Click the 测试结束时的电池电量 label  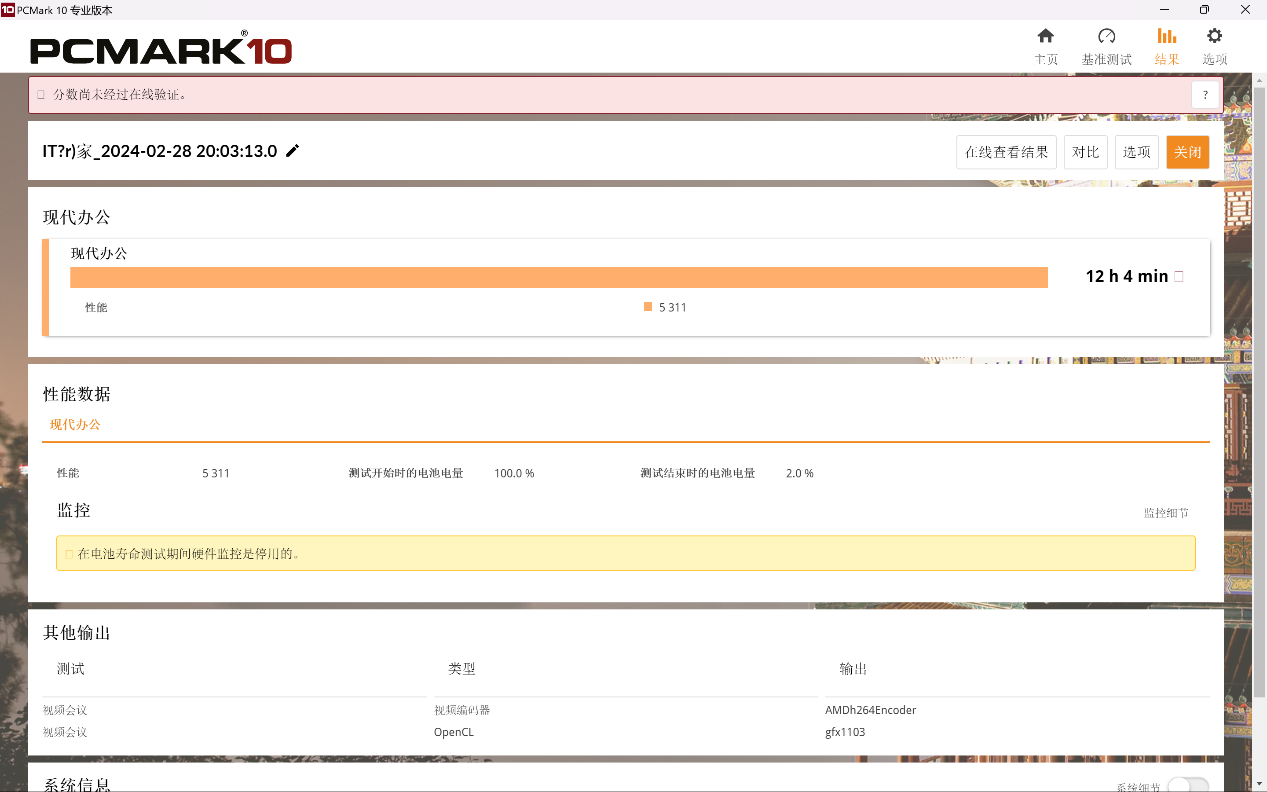click(x=698, y=473)
